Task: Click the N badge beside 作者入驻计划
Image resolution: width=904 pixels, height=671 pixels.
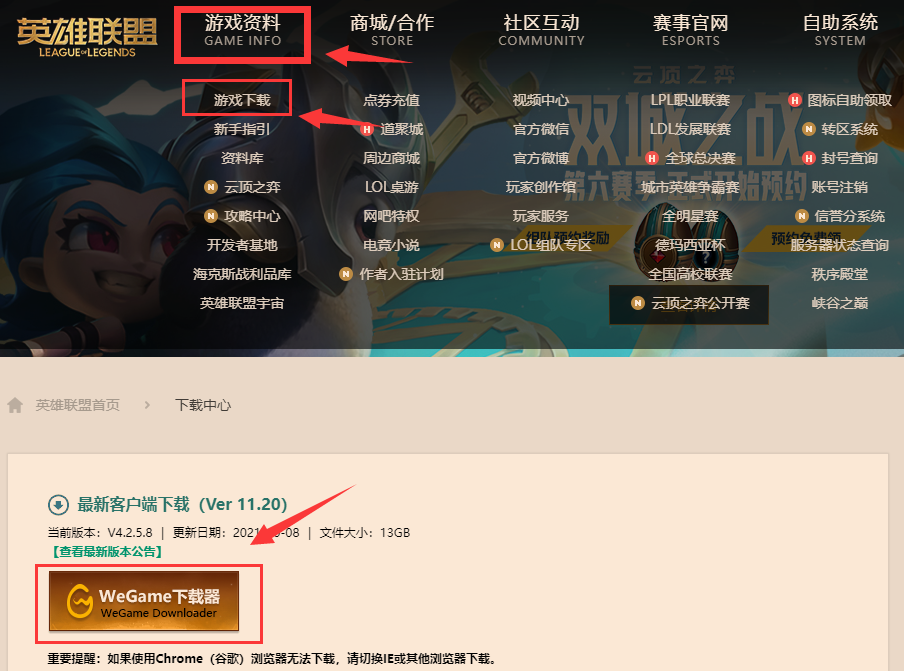Action: tap(346, 274)
